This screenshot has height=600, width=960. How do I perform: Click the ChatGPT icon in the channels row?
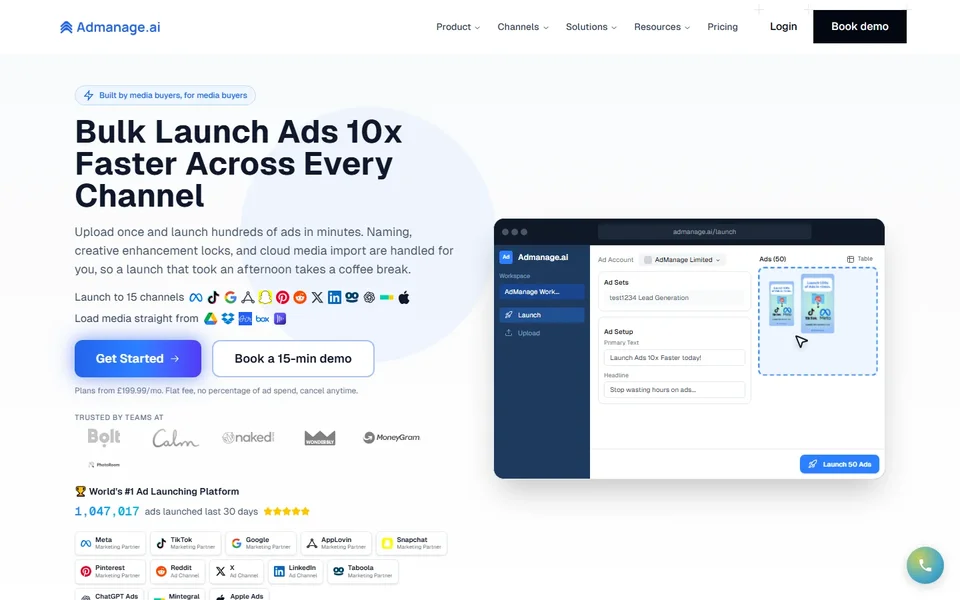369,298
